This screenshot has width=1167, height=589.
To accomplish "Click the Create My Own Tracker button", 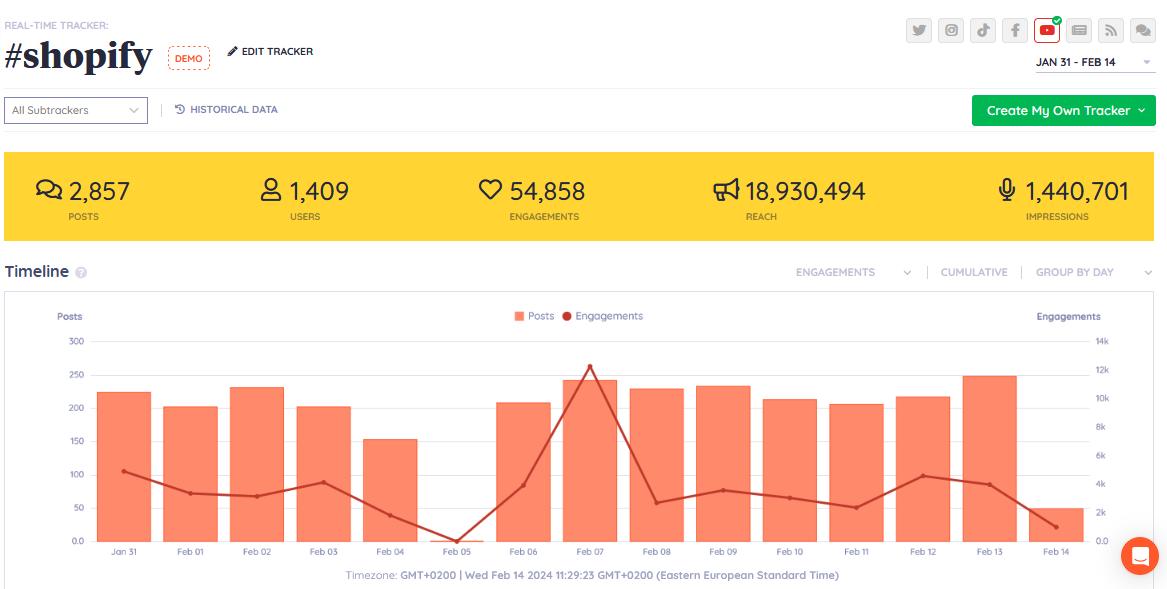I will [x=1064, y=110].
